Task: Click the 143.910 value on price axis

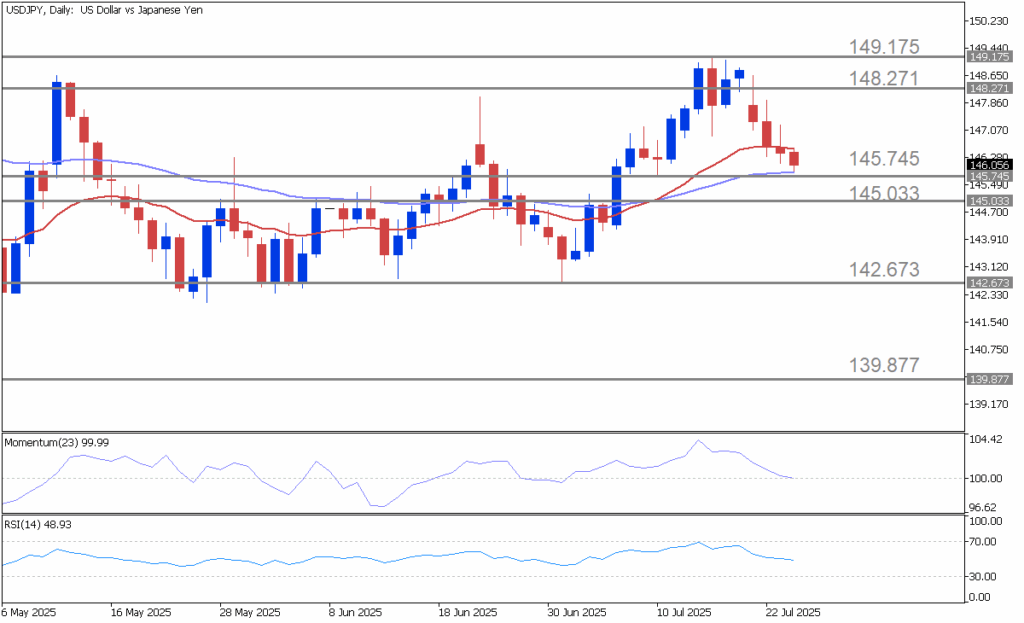Action: [x=989, y=240]
